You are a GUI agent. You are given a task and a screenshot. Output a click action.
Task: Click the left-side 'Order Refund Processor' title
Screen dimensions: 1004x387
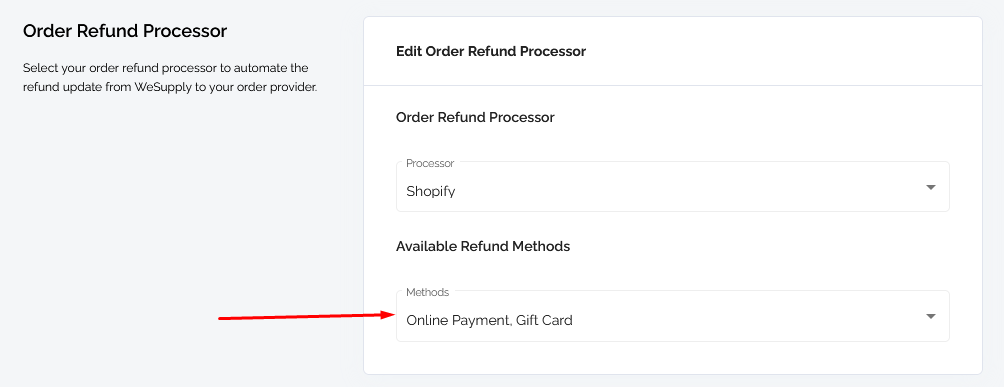pos(125,31)
